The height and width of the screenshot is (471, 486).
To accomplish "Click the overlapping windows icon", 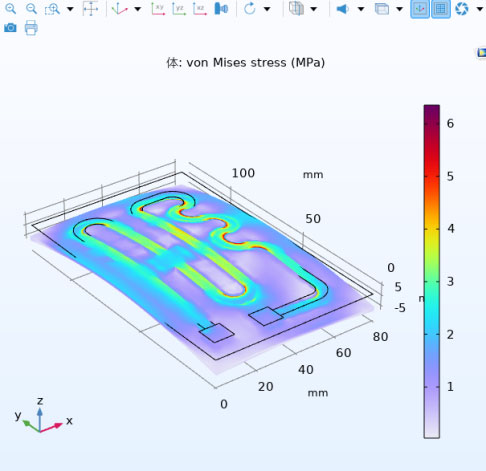I will tap(382, 9).
